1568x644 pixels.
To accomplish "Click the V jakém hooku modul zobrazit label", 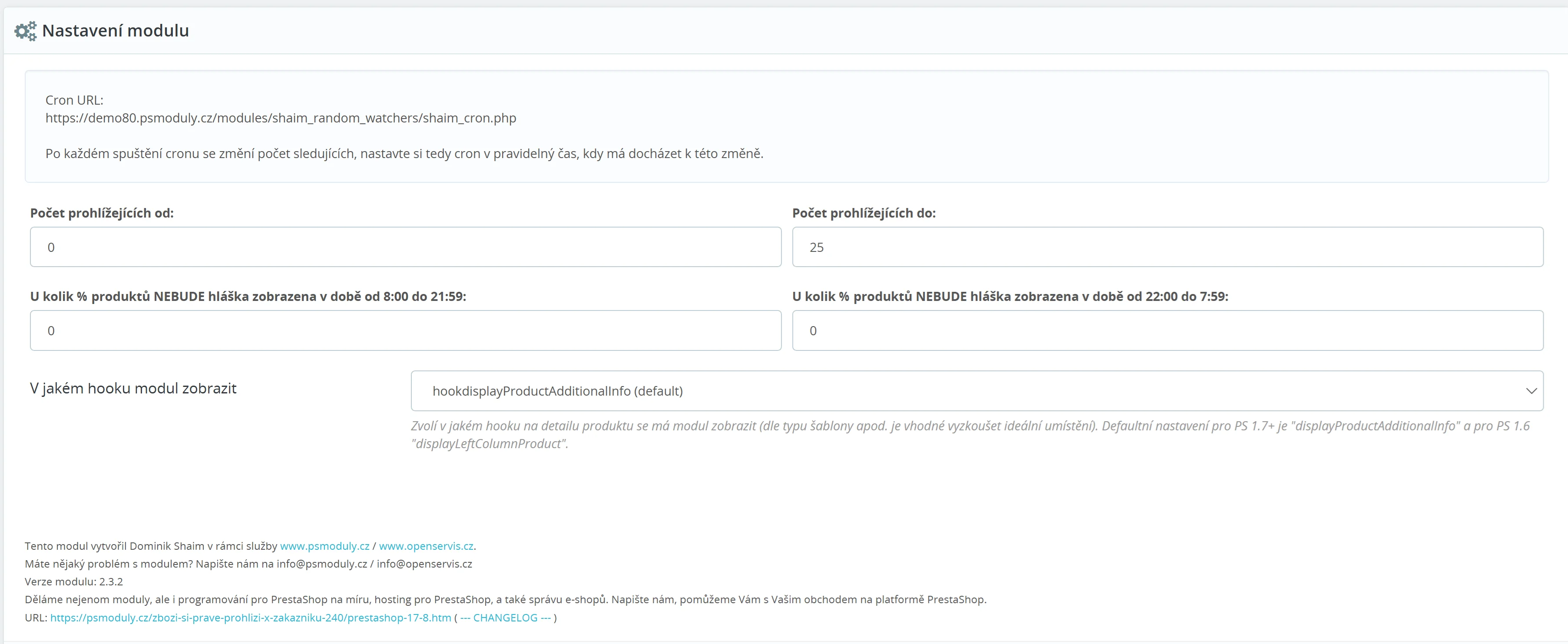I will click(133, 388).
